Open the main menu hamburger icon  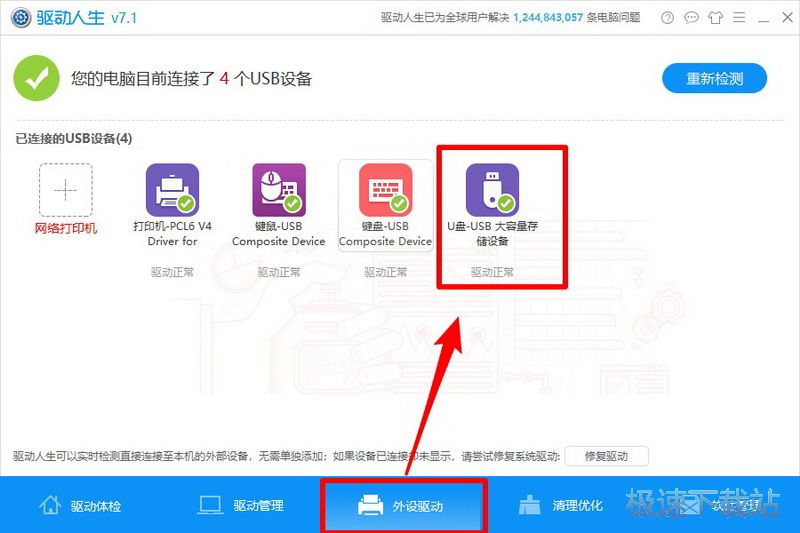[739, 18]
